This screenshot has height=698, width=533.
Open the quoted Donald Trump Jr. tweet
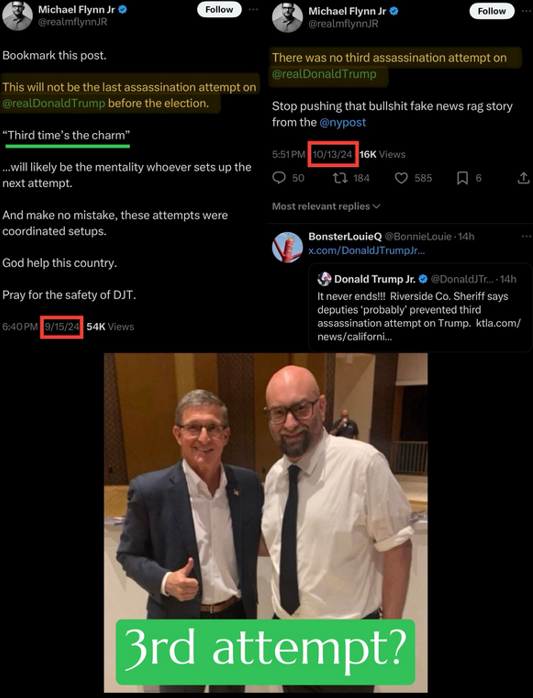click(420, 307)
